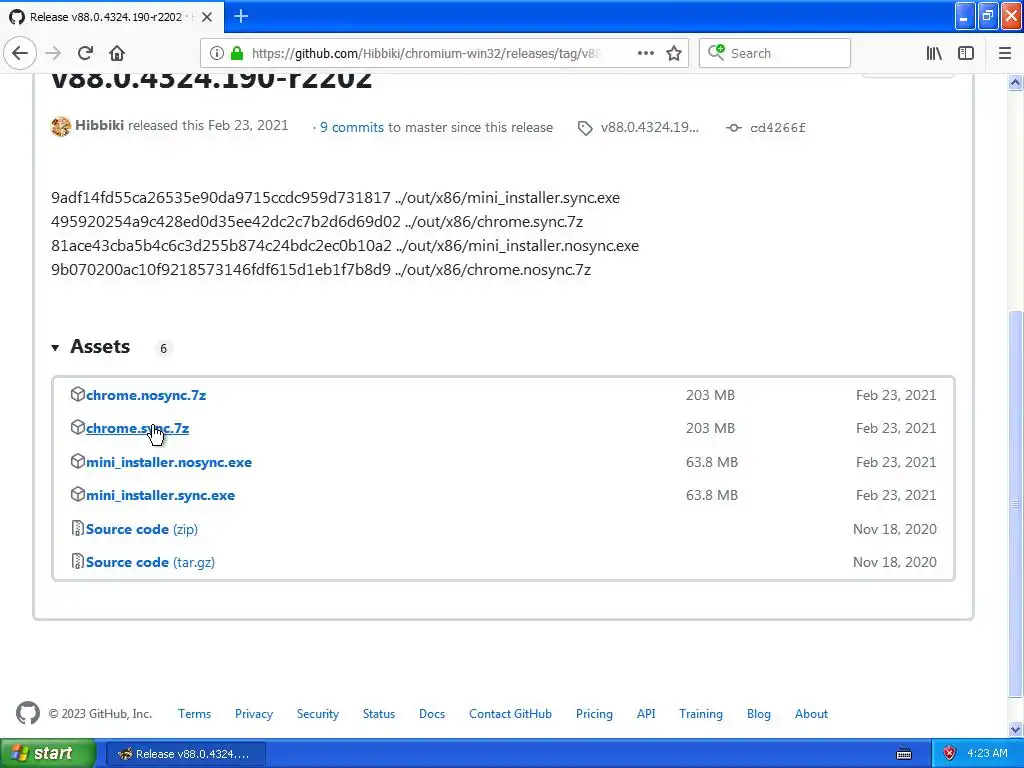Open the 9 commits link
1024x768 pixels.
[x=351, y=127]
